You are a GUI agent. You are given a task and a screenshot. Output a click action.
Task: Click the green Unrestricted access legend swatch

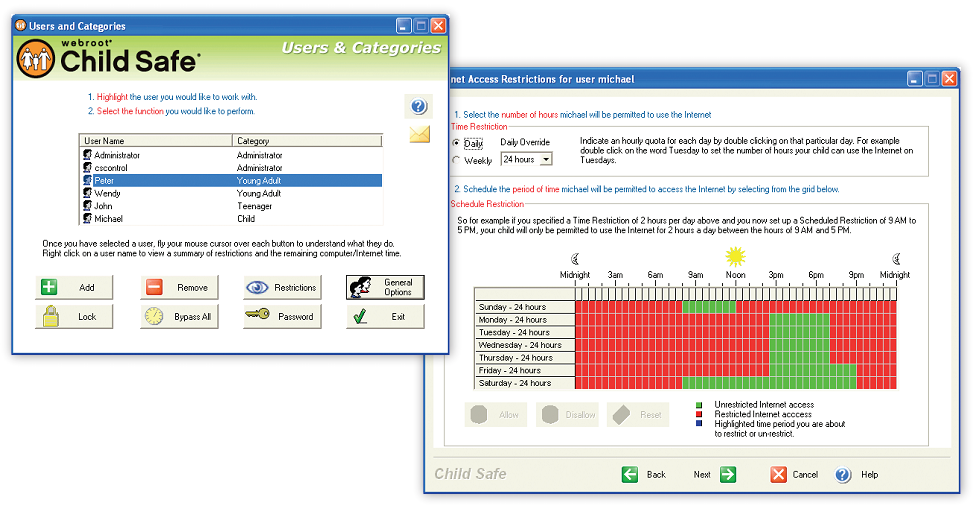point(699,405)
